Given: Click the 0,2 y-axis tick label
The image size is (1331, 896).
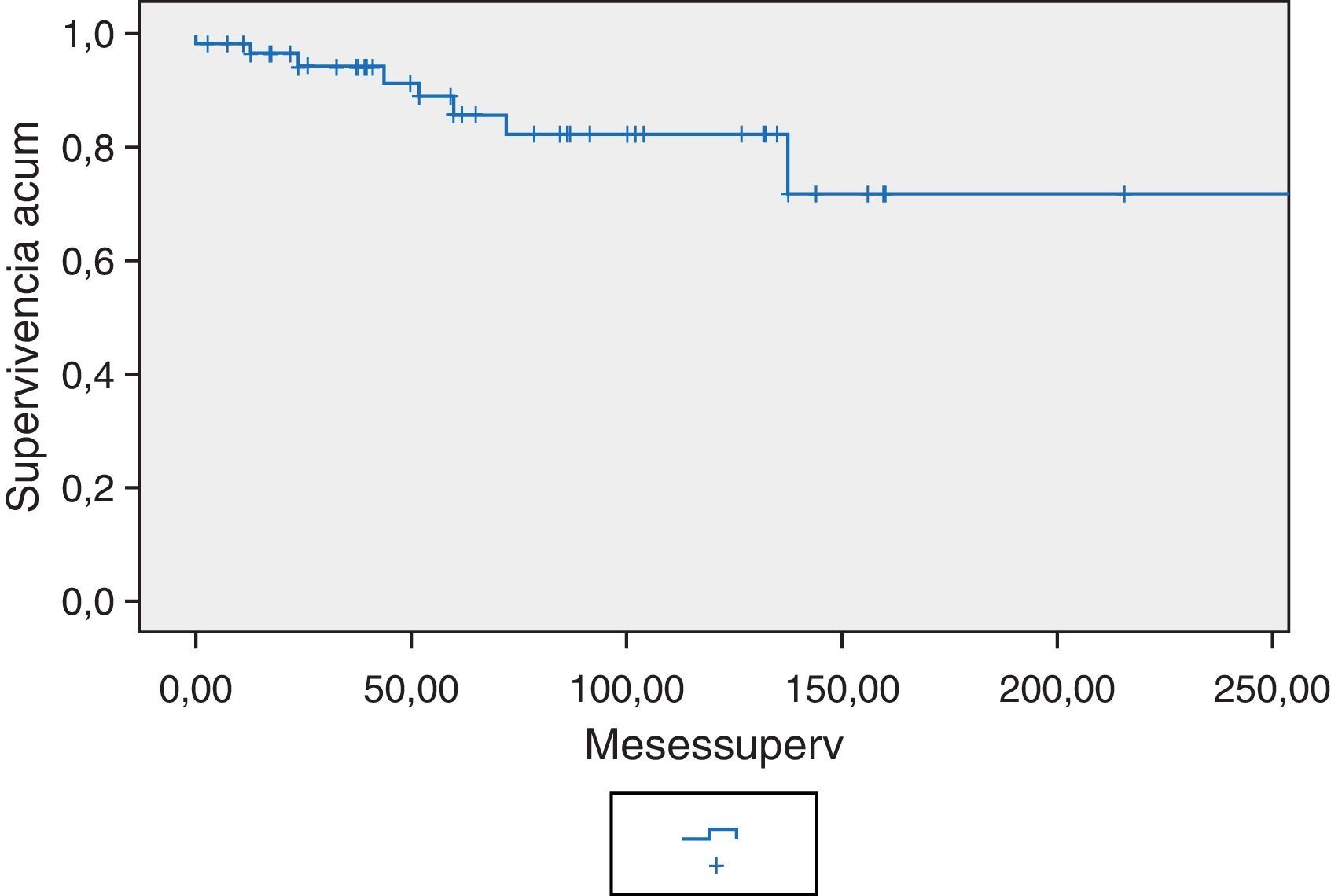Looking at the screenshot, I should tap(88, 489).
